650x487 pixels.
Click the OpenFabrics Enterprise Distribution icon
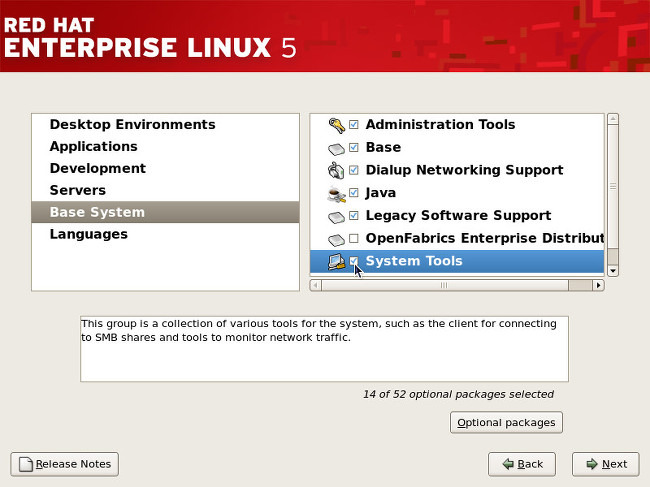click(336, 240)
